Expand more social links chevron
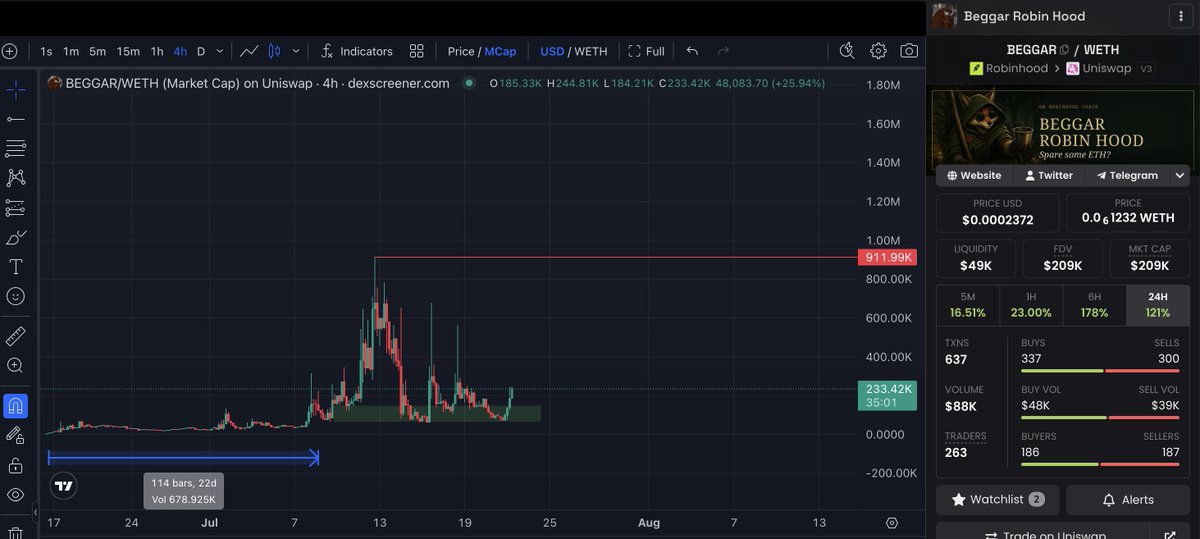 click(x=1179, y=175)
